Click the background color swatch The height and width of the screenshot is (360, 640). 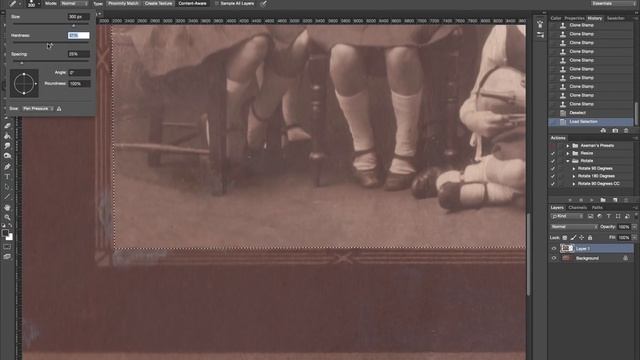(x=10, y=237)
